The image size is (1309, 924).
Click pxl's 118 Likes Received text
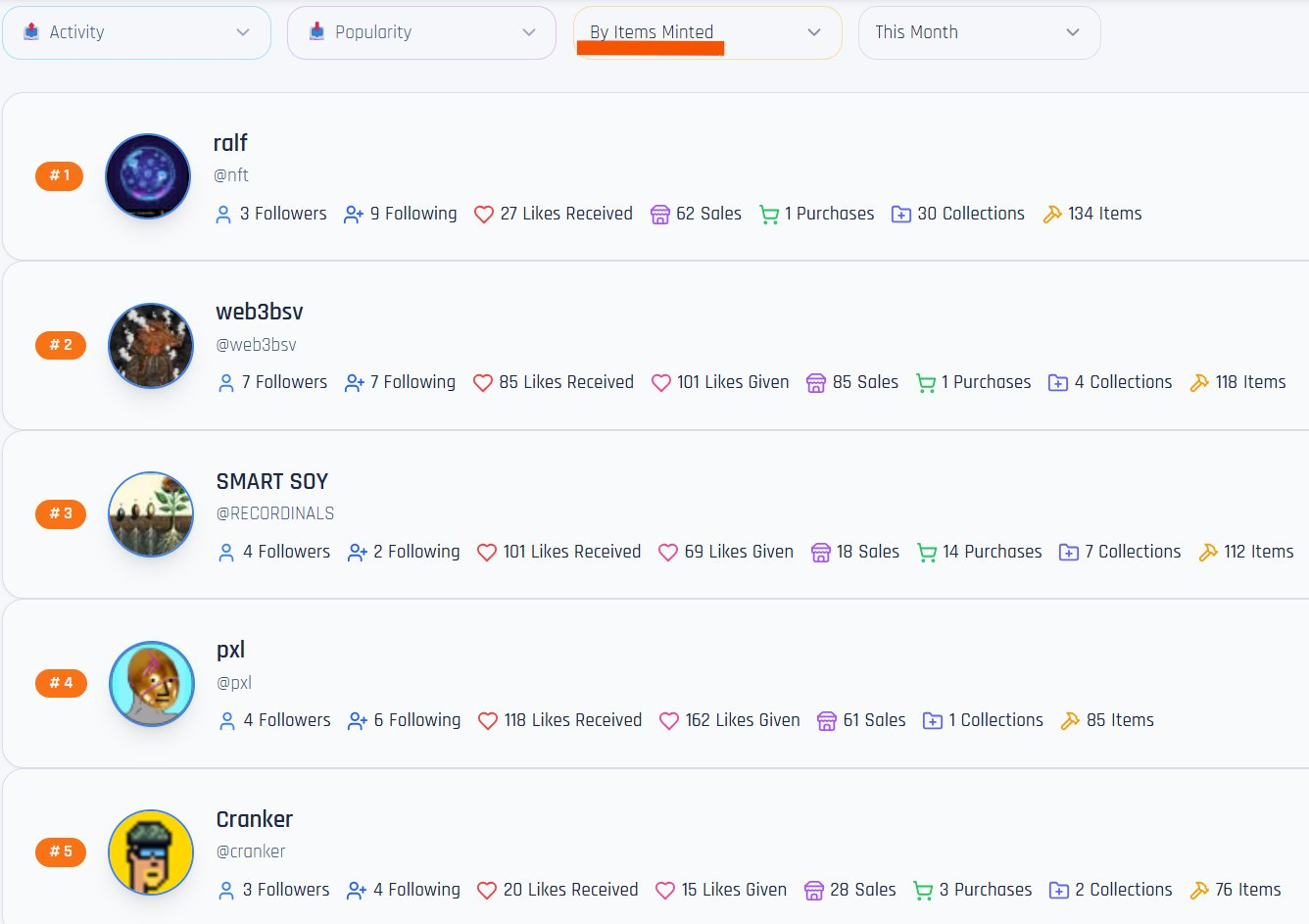(x=573, y=720)
